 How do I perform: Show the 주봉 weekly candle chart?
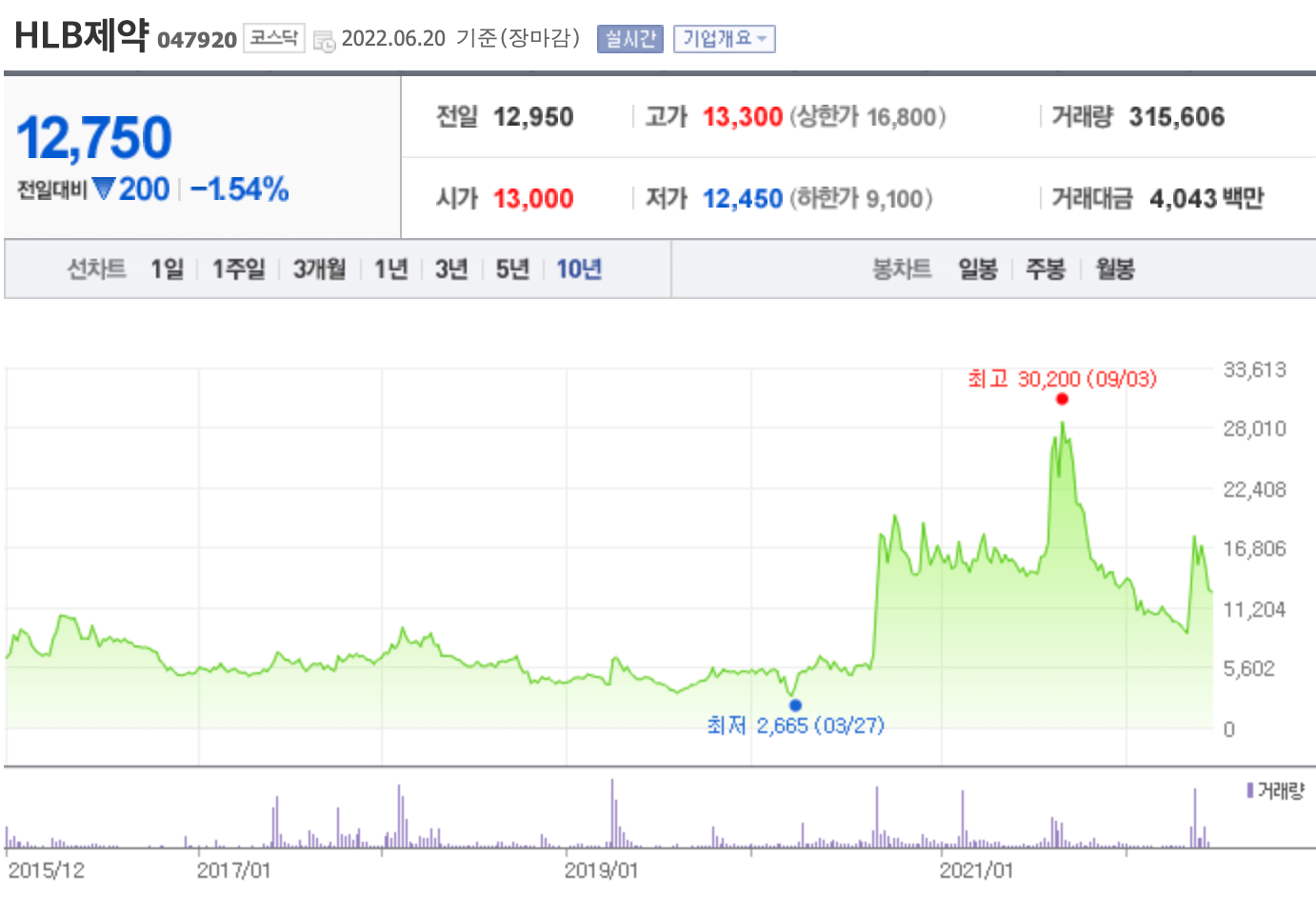[x=1046, y=269]
